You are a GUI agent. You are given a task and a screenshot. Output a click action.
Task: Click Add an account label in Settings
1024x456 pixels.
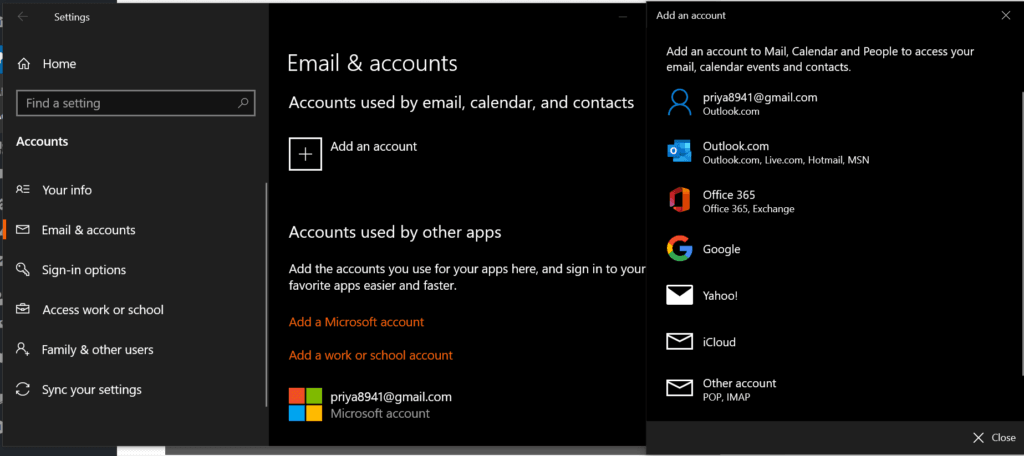tap(374, 146)
